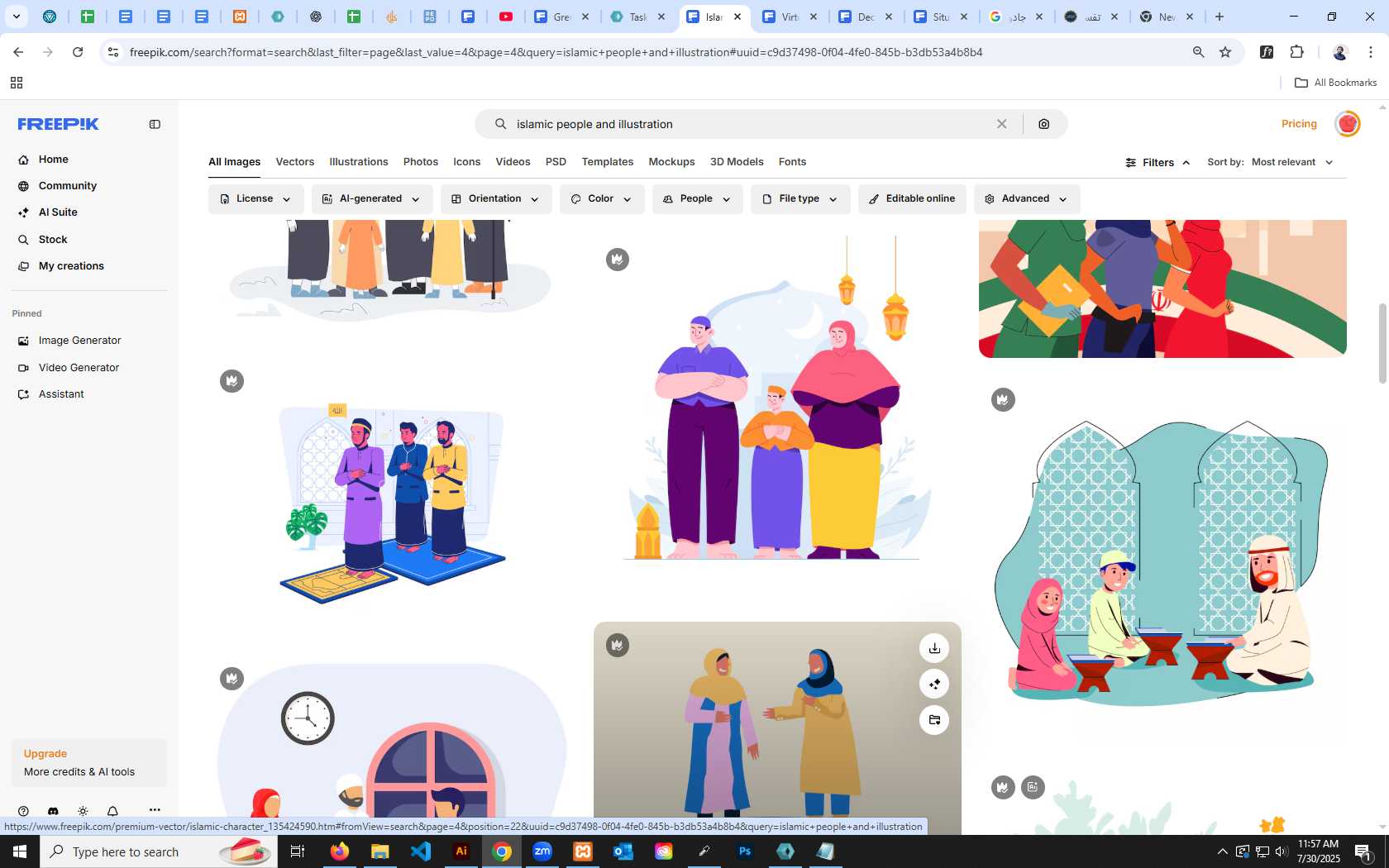This screenshot has height=868, width=1389.
Task: Expand the Orientation filter dropdown
Action: tap(495, 199)
